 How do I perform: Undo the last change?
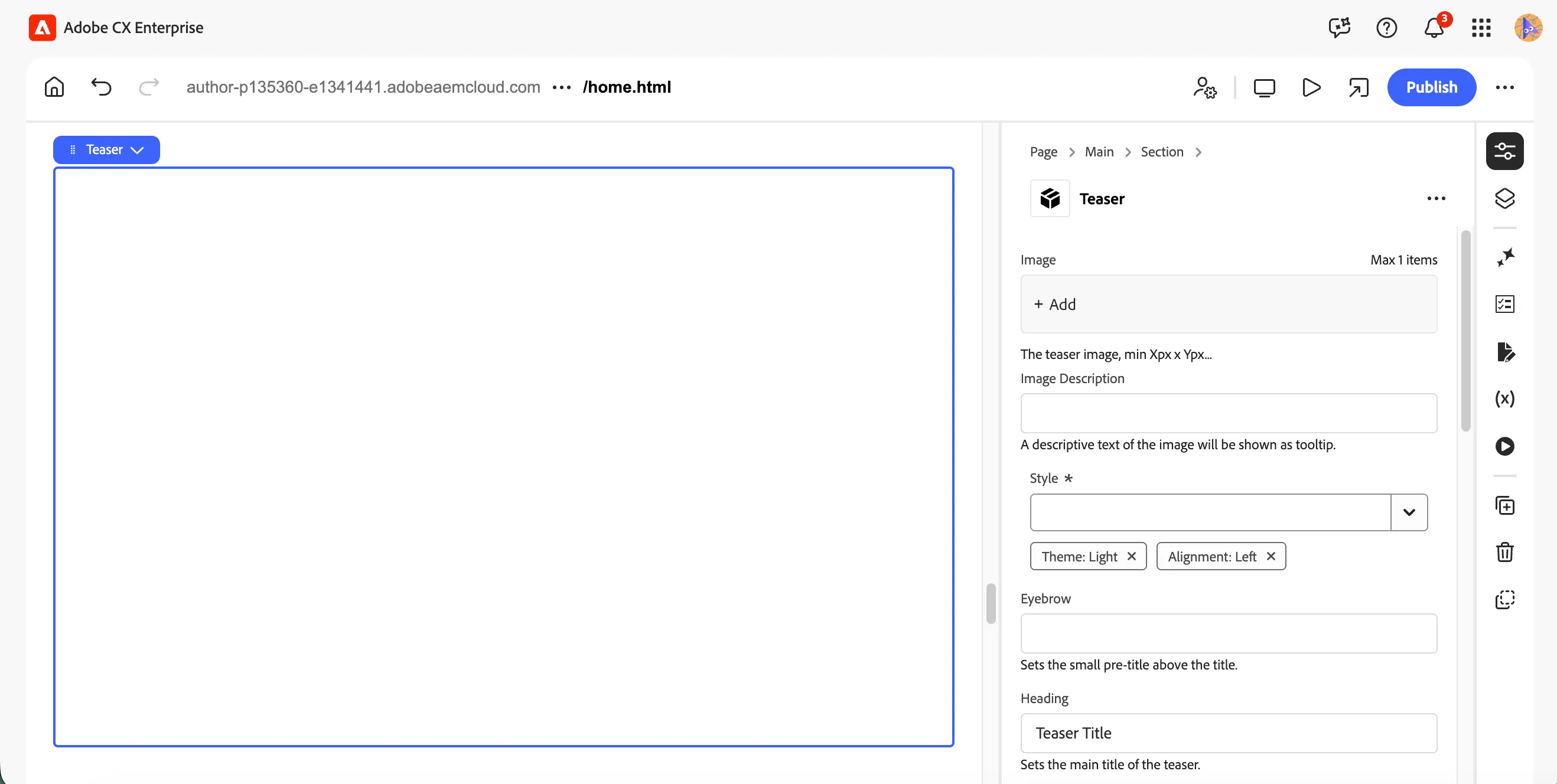102,87
